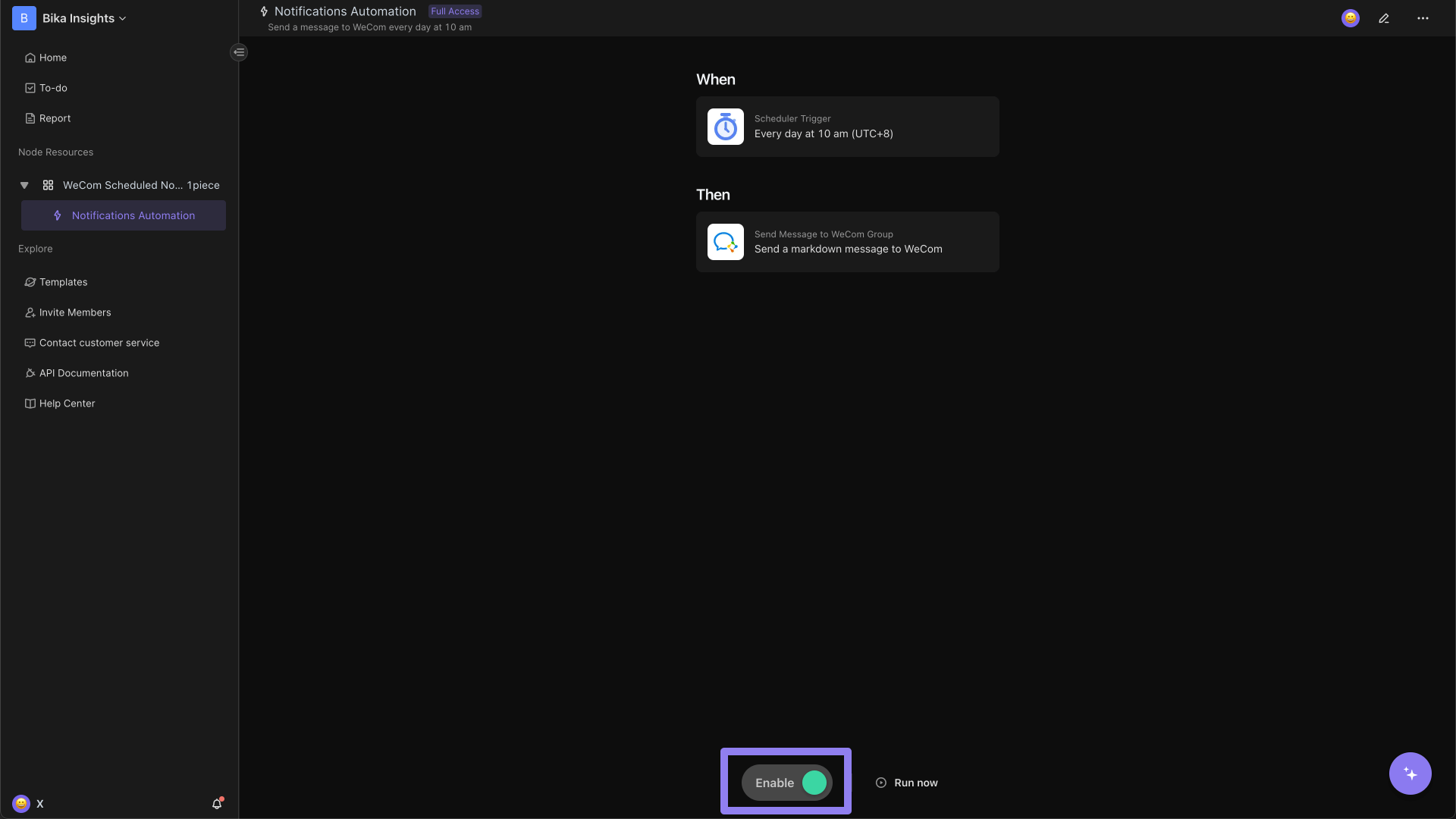Screen dimensions: 1456x819
Task: Select Templates from Explore section
Action: coord(63,282)
